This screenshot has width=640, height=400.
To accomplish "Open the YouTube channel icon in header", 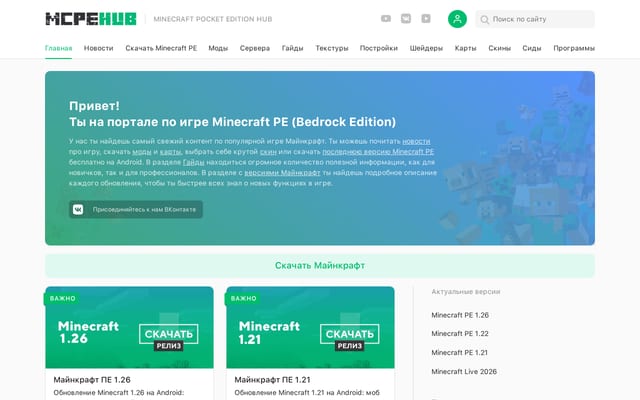I will click(386, 19).
